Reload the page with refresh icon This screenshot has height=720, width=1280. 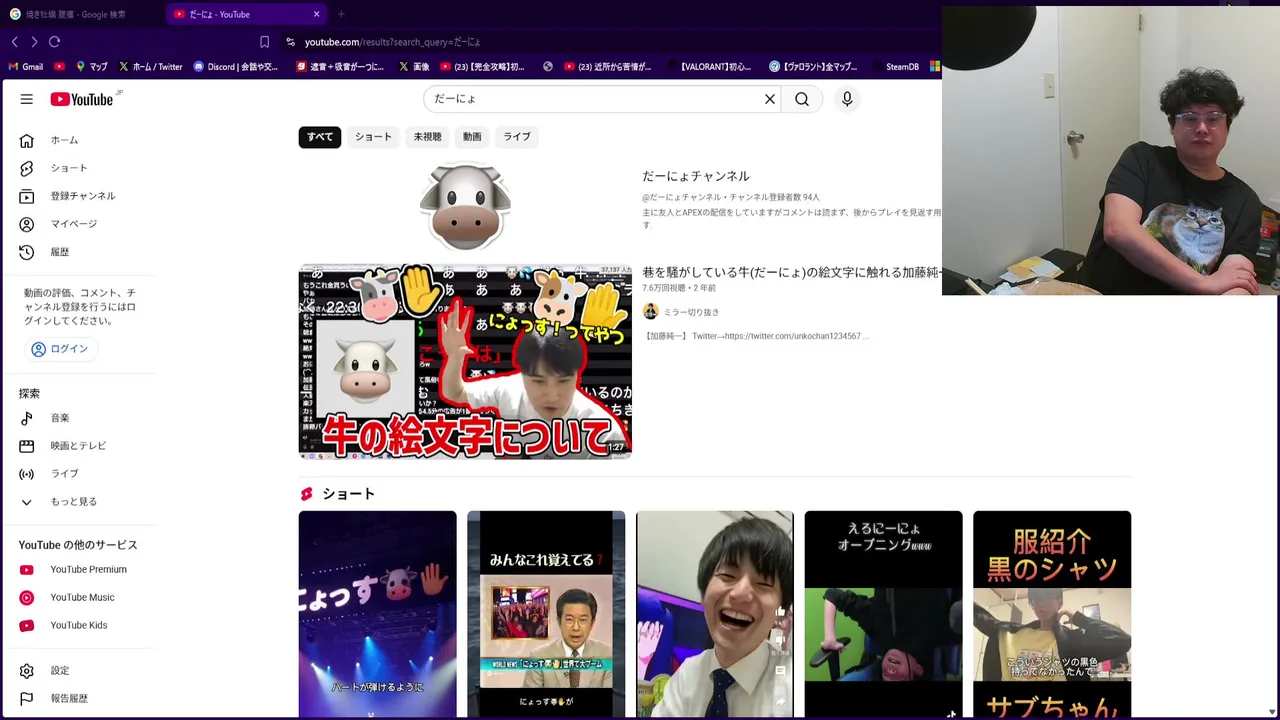55,42
